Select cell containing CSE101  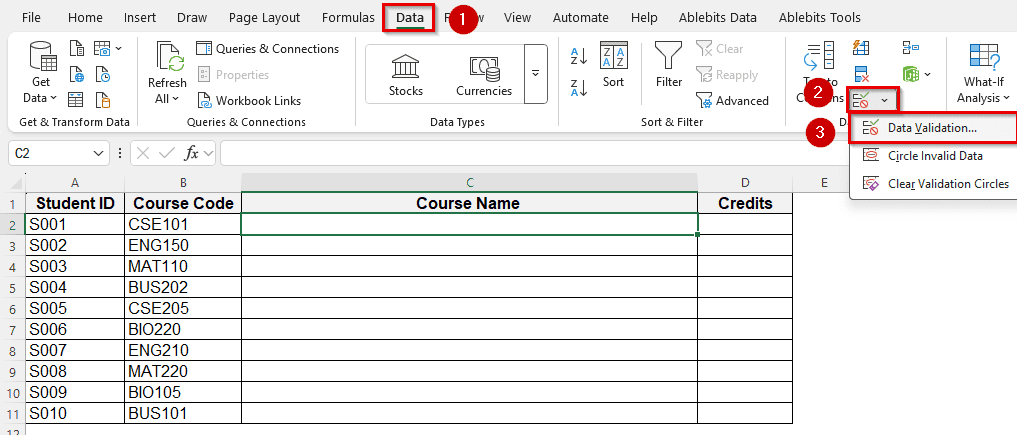[x=183, y=225]
